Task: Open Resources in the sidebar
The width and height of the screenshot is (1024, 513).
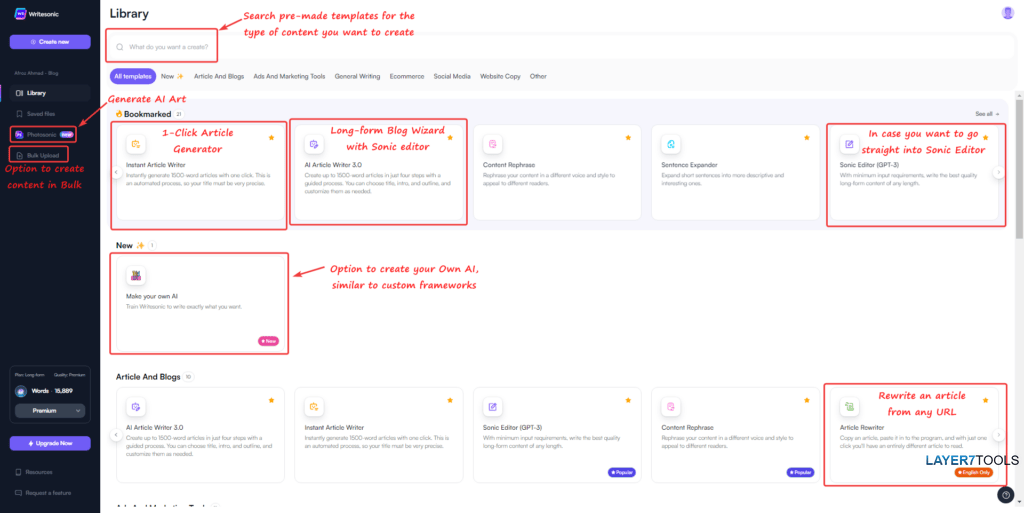Action: pos(34,472)
